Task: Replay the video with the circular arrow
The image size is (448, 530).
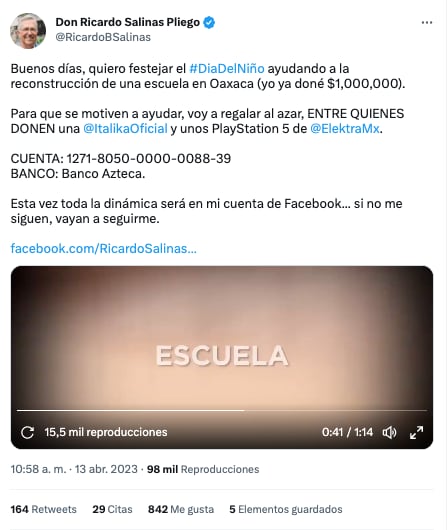Action: pyautogui.click(x=27, y=432)
